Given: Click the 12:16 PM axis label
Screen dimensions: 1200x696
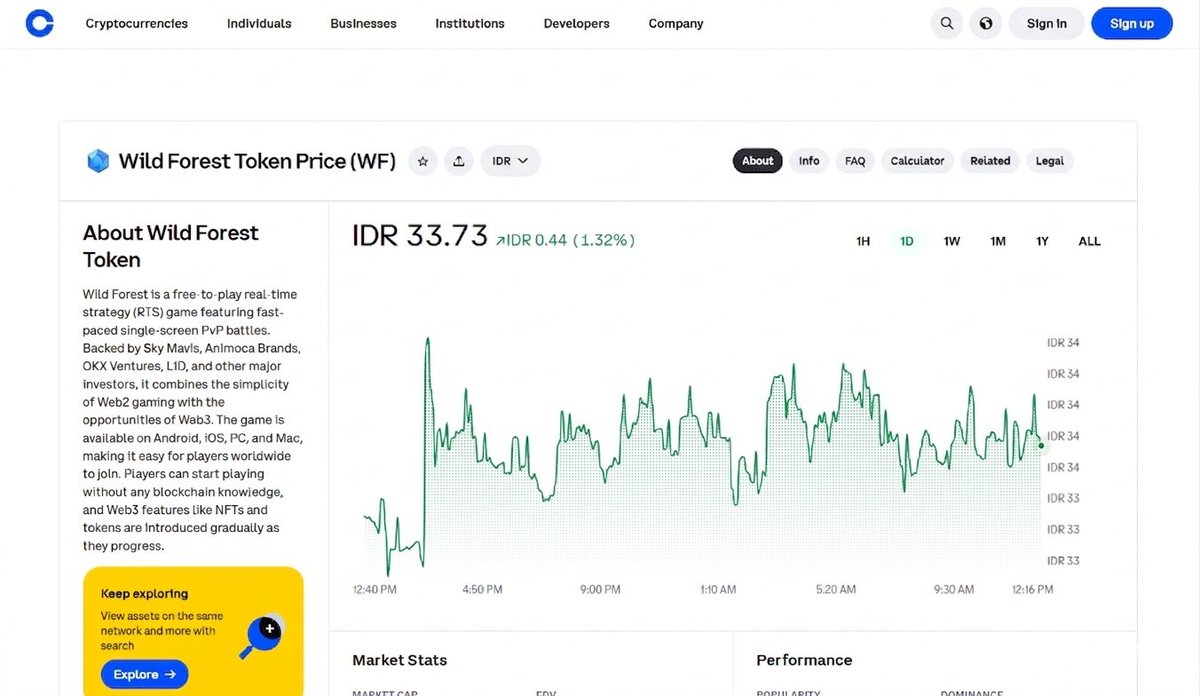Looking at the screenshot, I should [x=1032, y=590].
